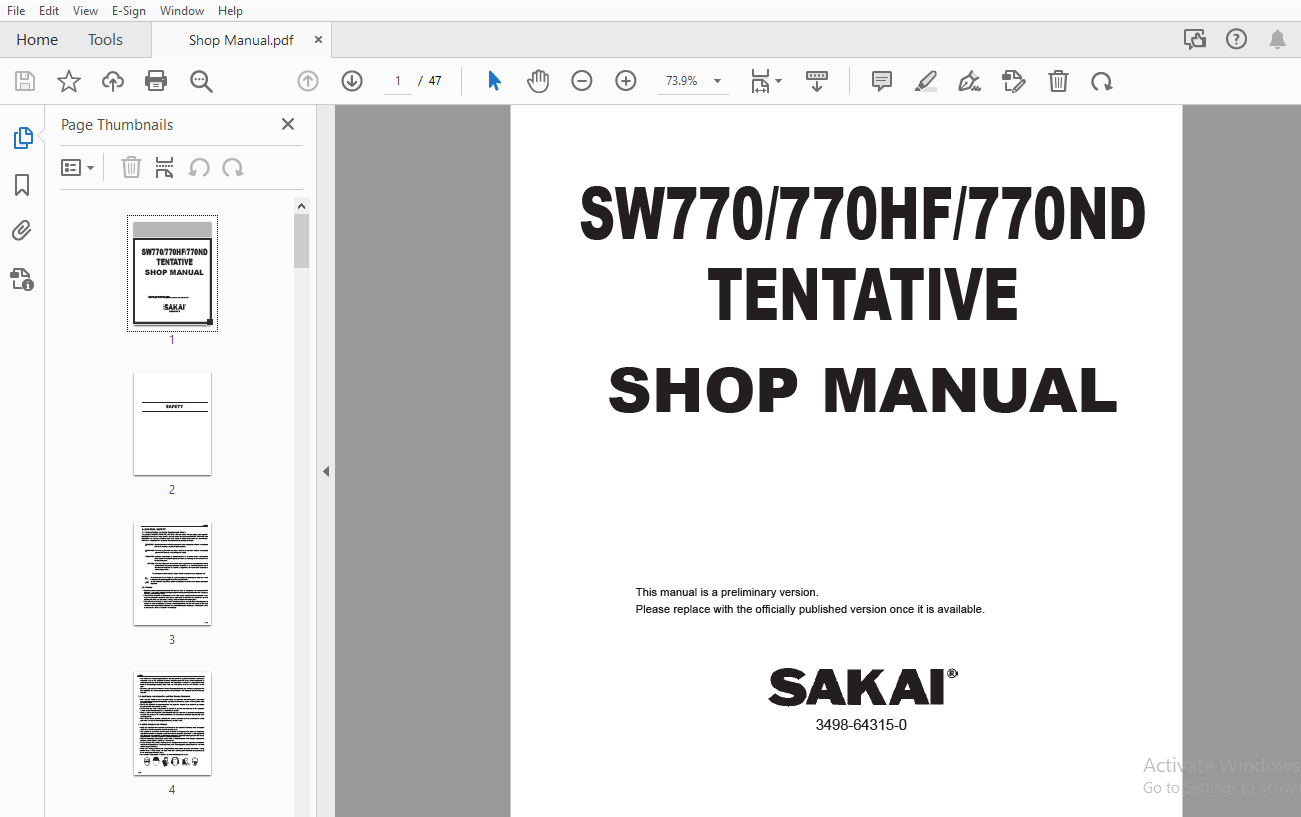Viewport: 1301px width, 817px height.
Task: Switch to the Home tab
Action: tap(37, 40)
